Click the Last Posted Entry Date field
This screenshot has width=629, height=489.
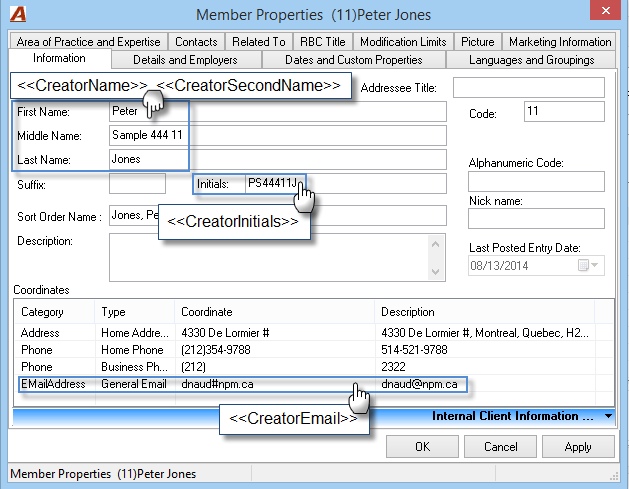tap(536, 265)
